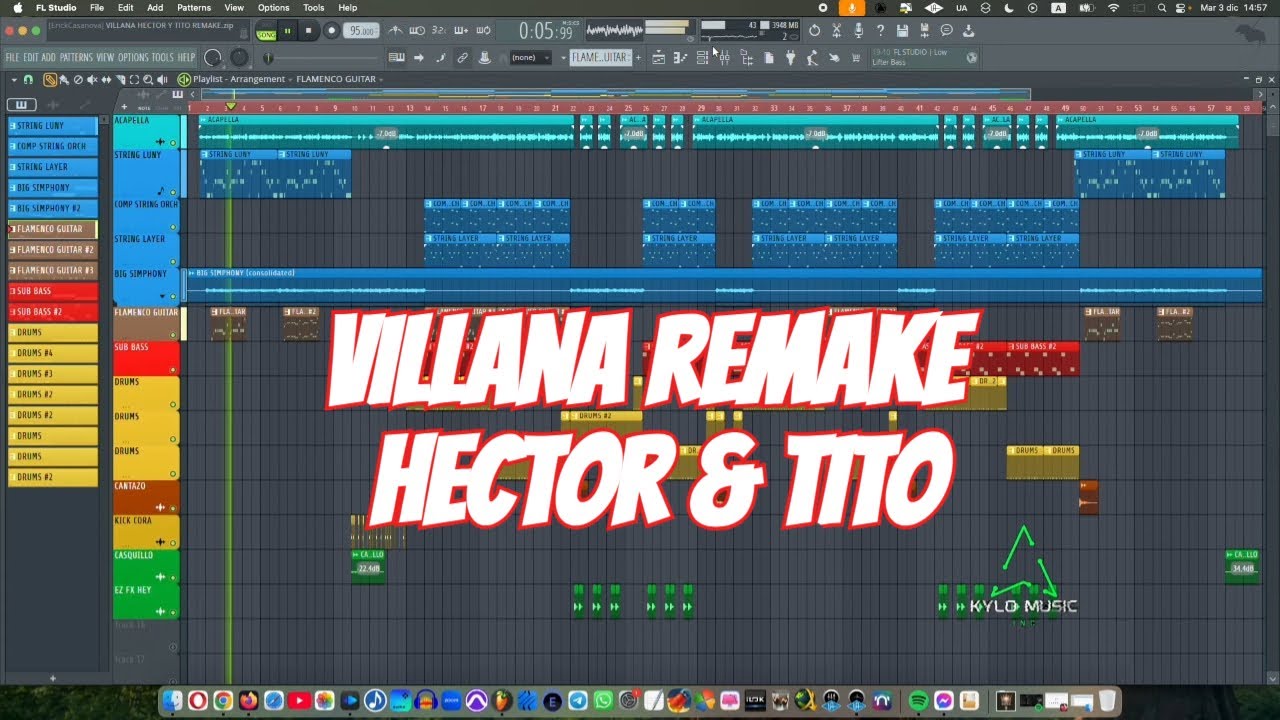Screen dimensions: 1280x720
Task: Open the Playlist view button
Action: 658,57
